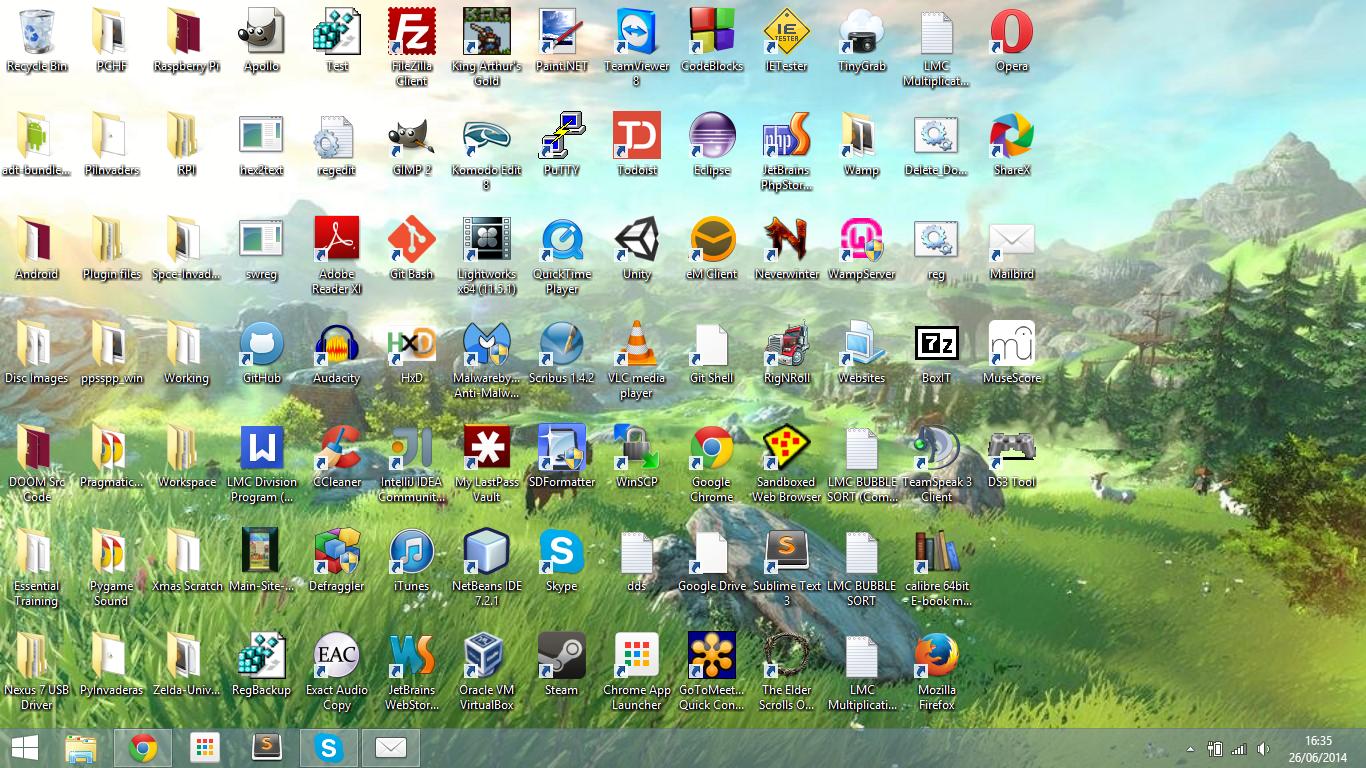Click the Neverwinter game icon
This screenshot has height=768, width=1366.
(787, 248)
